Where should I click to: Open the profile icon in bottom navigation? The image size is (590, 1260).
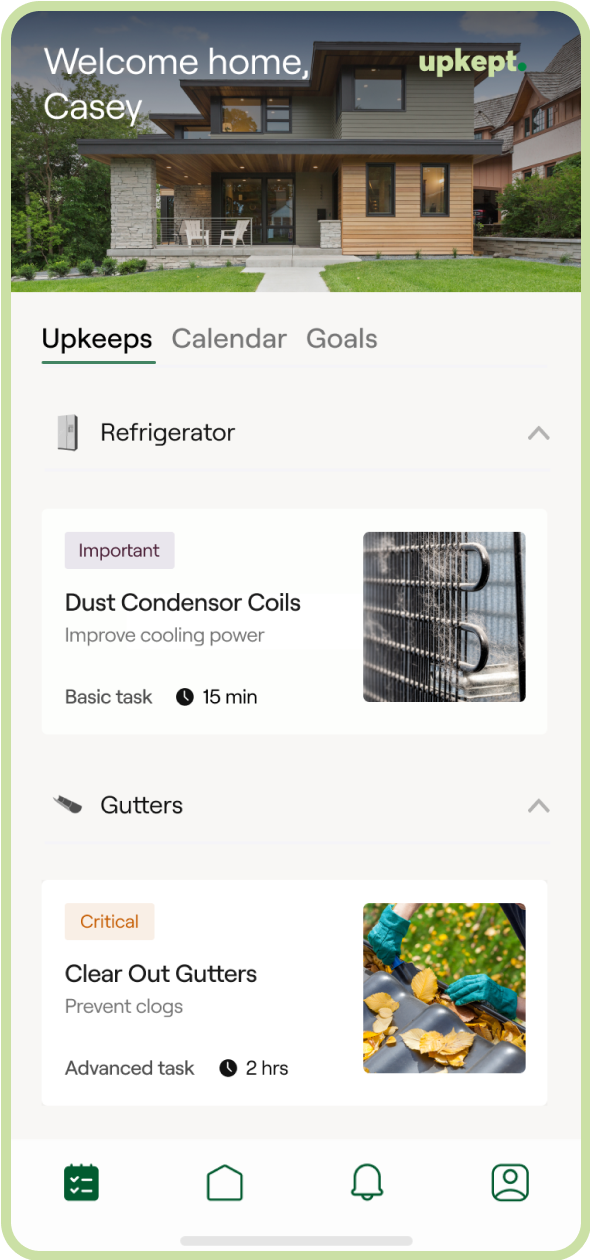[x=510, y=1183]
